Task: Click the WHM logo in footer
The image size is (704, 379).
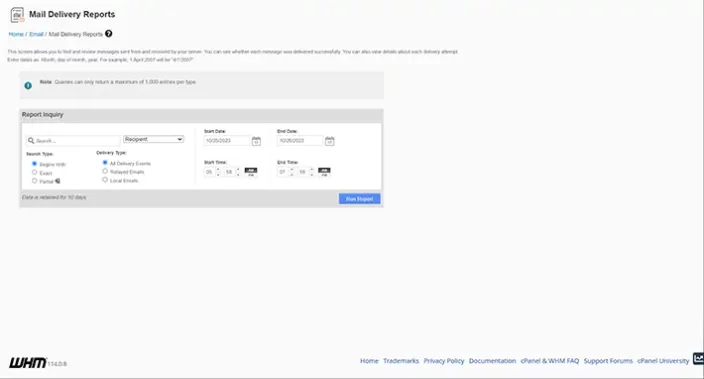Action: [28, 363]
